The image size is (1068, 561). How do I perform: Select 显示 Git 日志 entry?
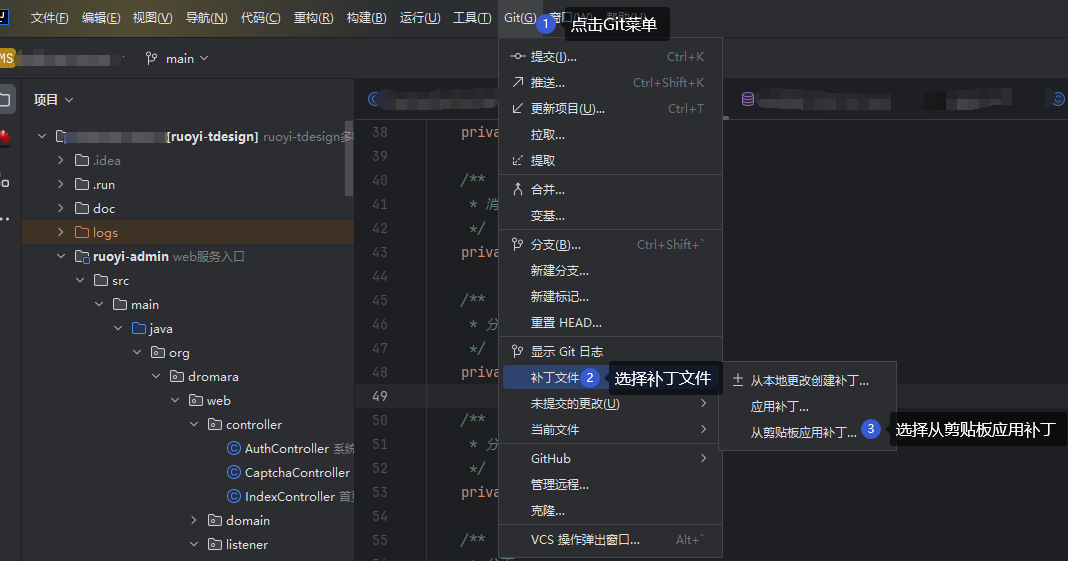(x=610, y=352)
